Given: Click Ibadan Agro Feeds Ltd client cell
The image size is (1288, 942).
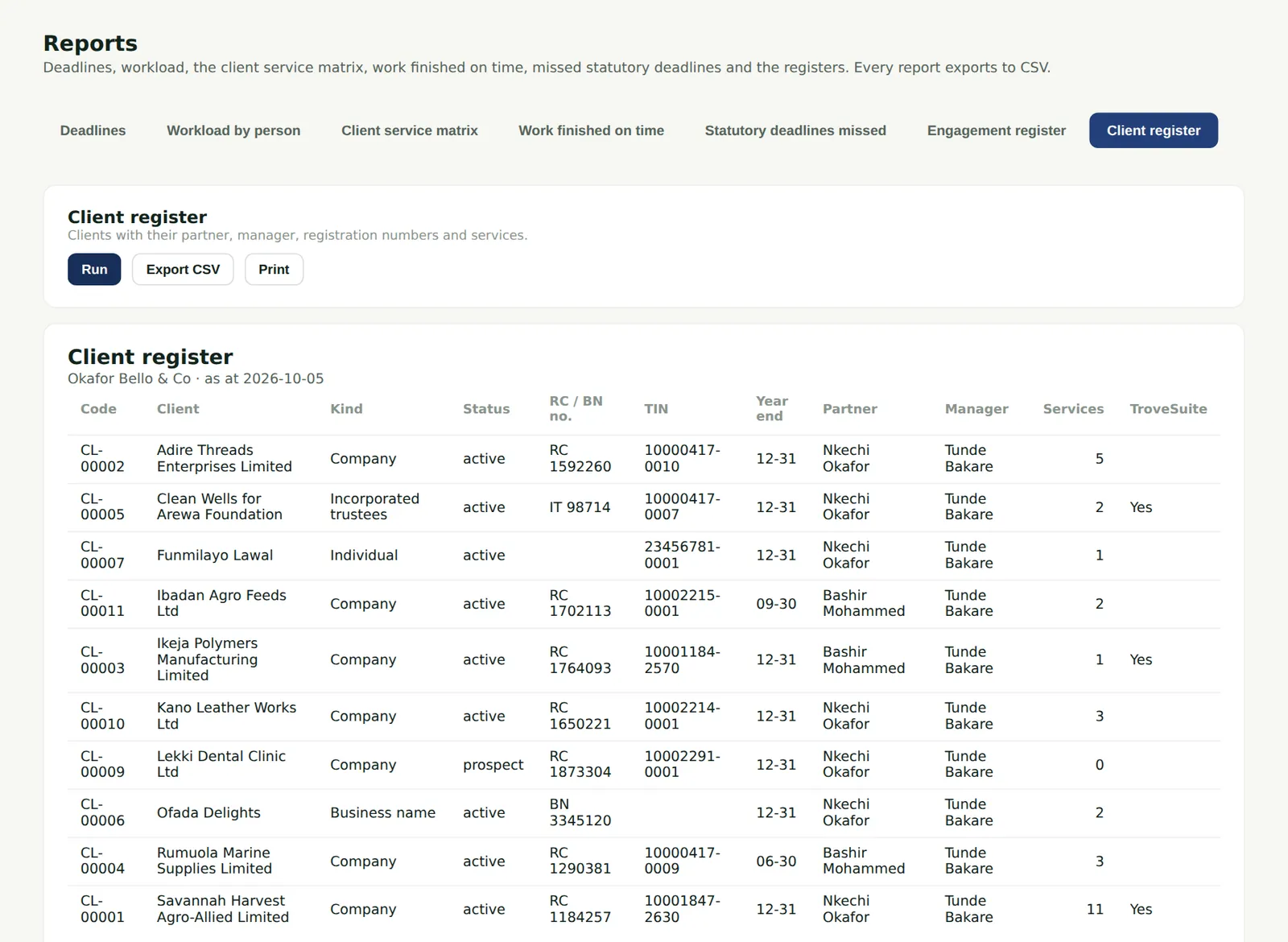Looking at the screenshot, I should 221,603.
